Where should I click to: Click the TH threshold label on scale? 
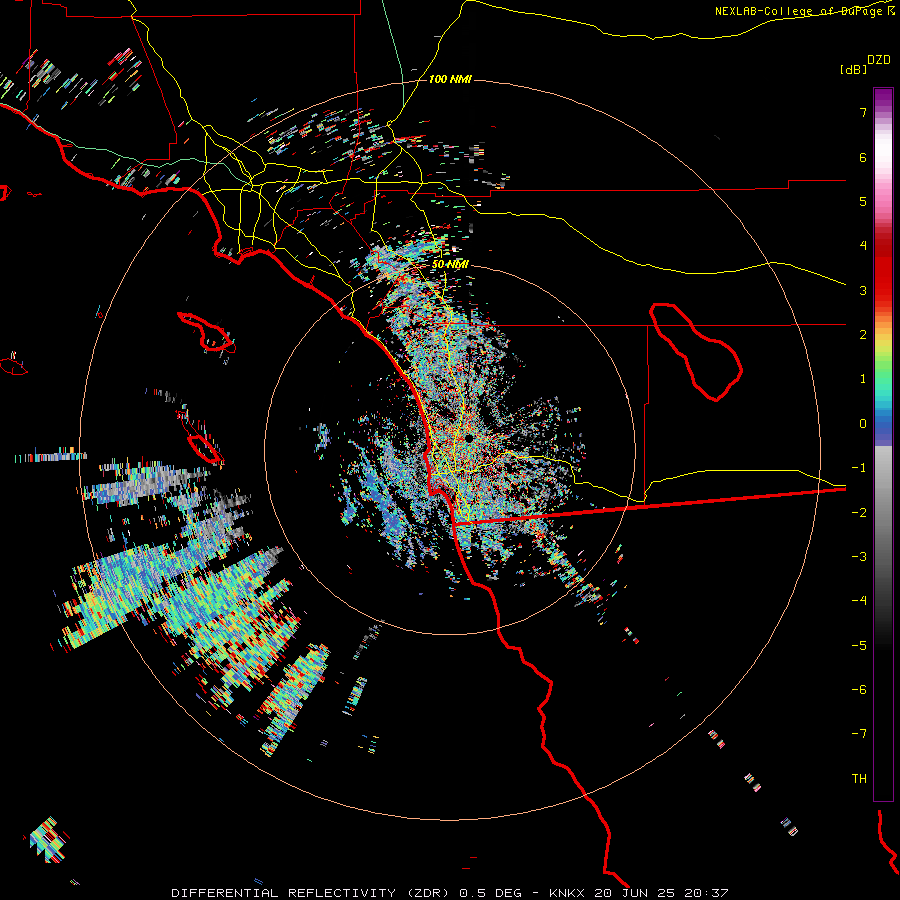click(859, 779)
